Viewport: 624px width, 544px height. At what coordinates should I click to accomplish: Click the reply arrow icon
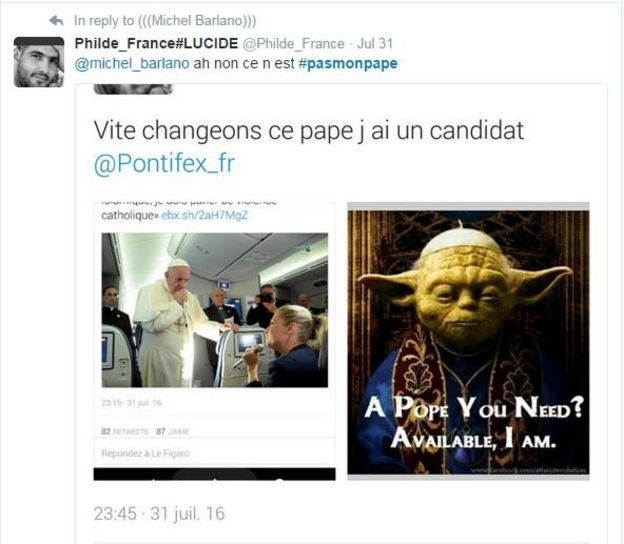[x=56, y=20]
